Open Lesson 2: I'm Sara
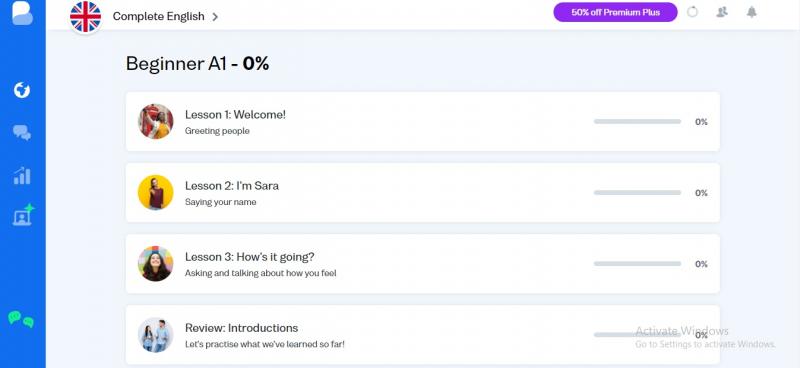Image resolution: width=800 pixels, height=368 pixels. [422, 192]
